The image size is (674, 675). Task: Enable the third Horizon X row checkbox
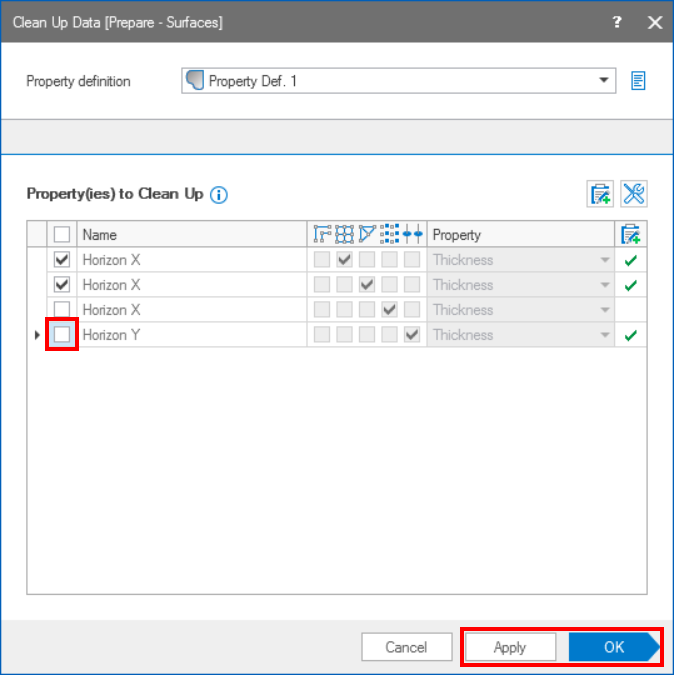click(x=62, y=310)
